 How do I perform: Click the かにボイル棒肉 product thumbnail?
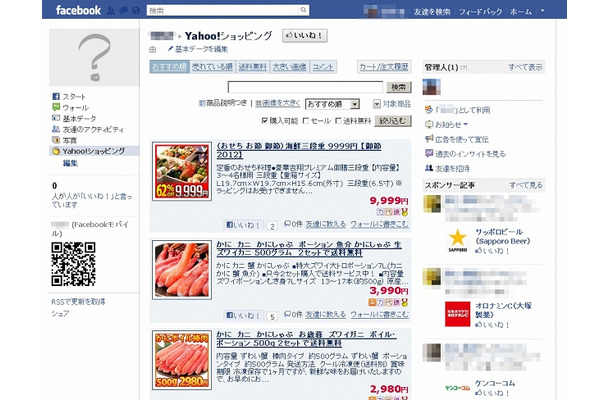tap(182, 360)
